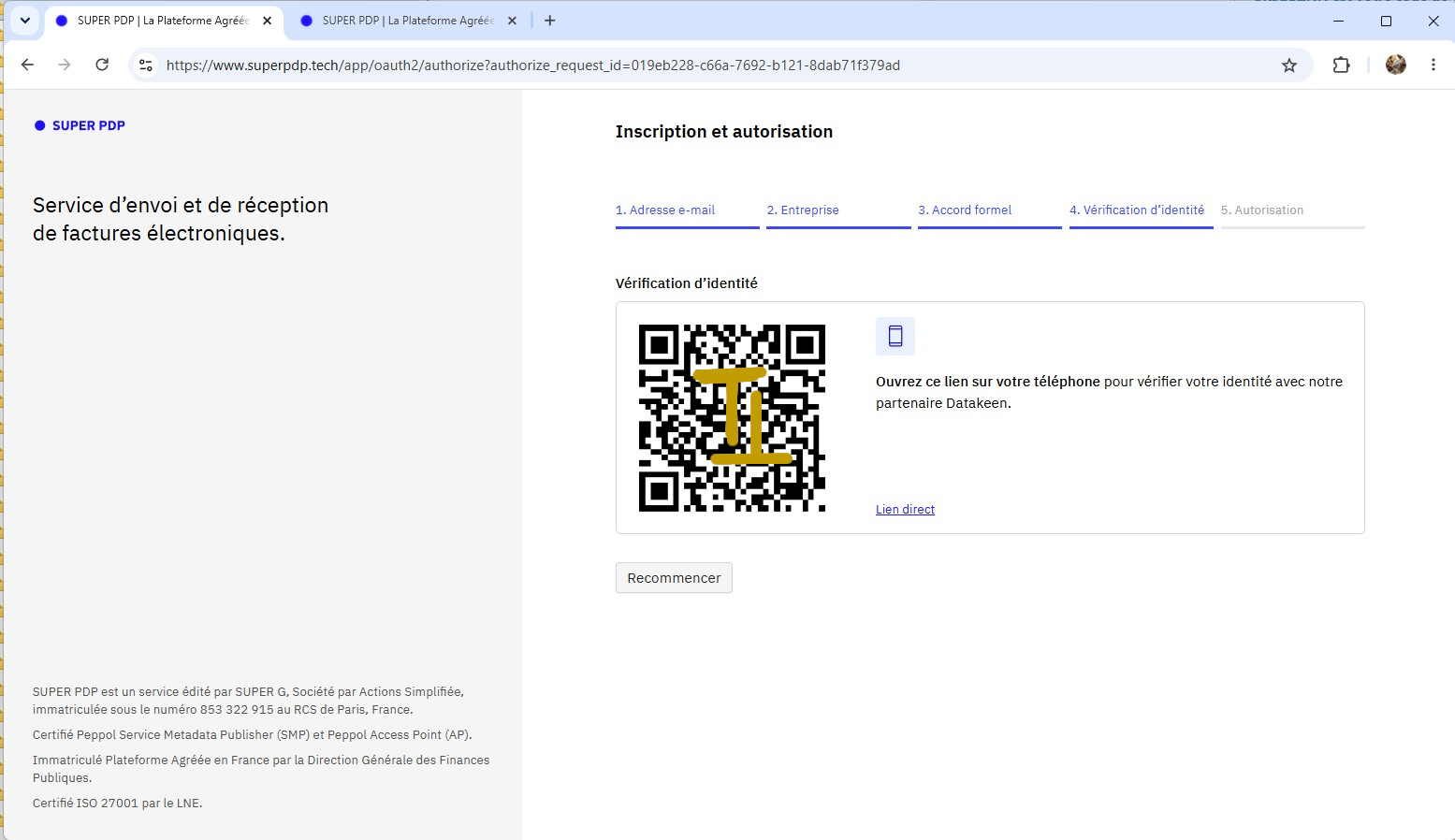The height and width of the screenshot is (840, 1455).
Task: Open a new browser tab
Action: click(x=549, y=21)
